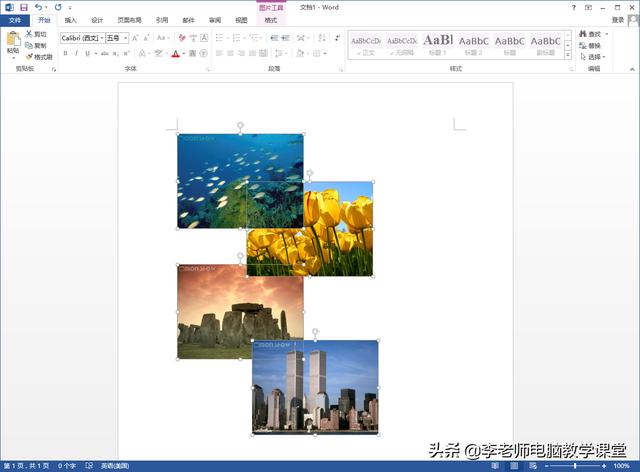Click the Text Highlight Color button

pos(158,53)
